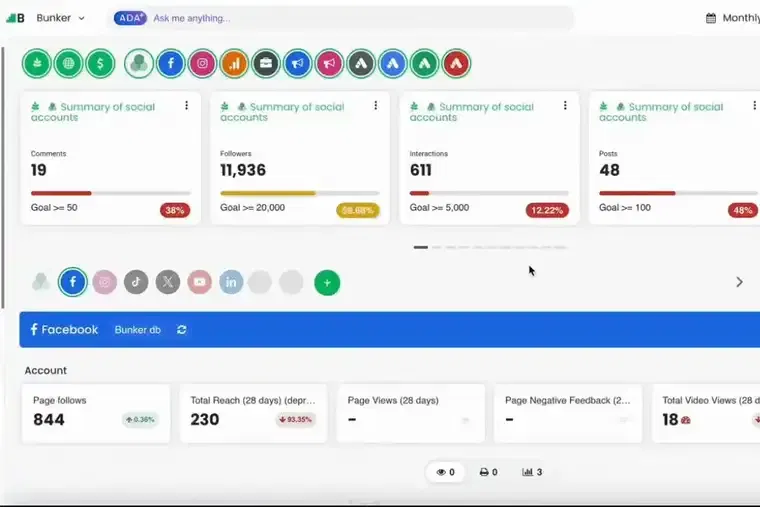Screen dimensions: 760x507
Task: Open the green tree dashboard icon
Action: (x=36, y=63)
